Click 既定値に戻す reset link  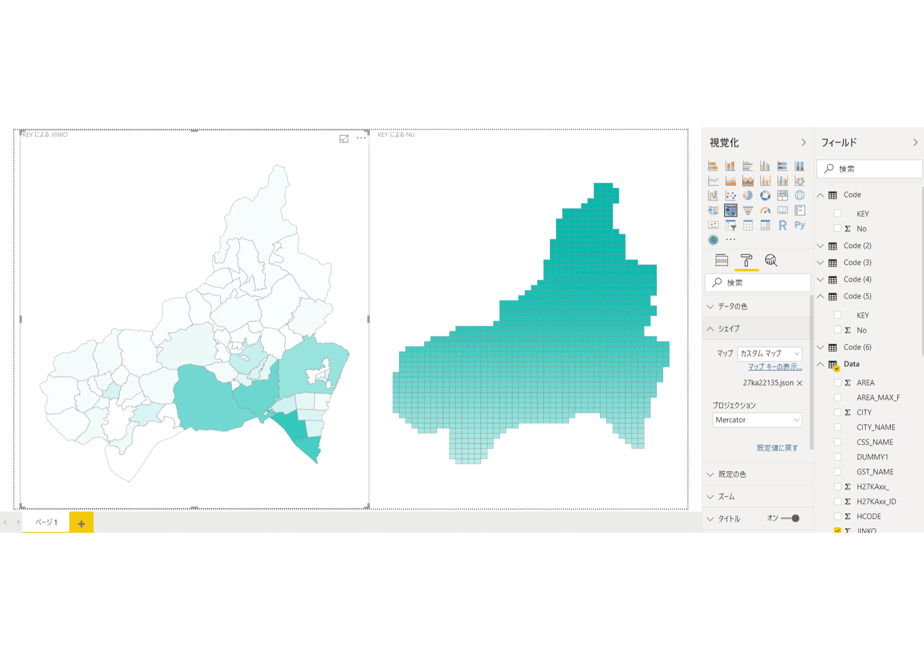777,448
